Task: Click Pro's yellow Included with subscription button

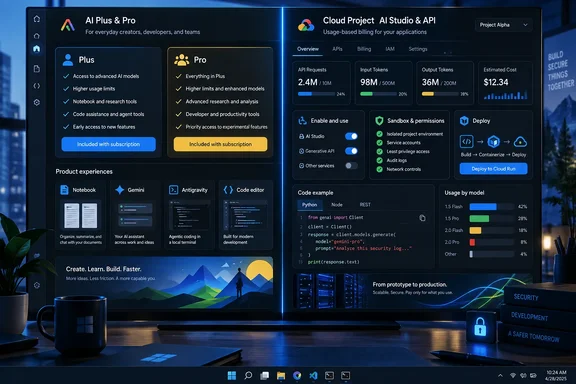Action: [x=220, y=144]
